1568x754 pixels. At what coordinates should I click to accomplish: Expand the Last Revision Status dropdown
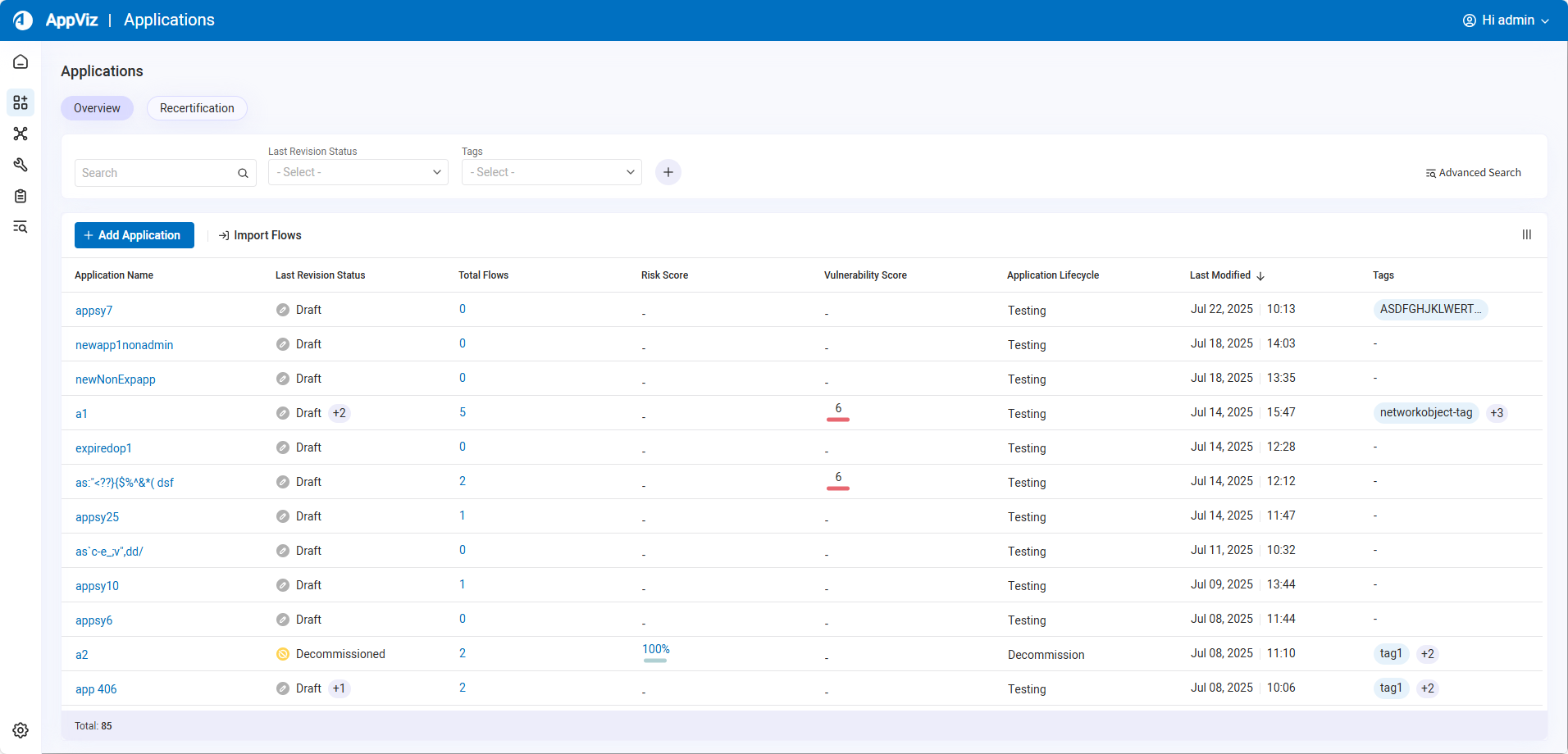point(358,172)
